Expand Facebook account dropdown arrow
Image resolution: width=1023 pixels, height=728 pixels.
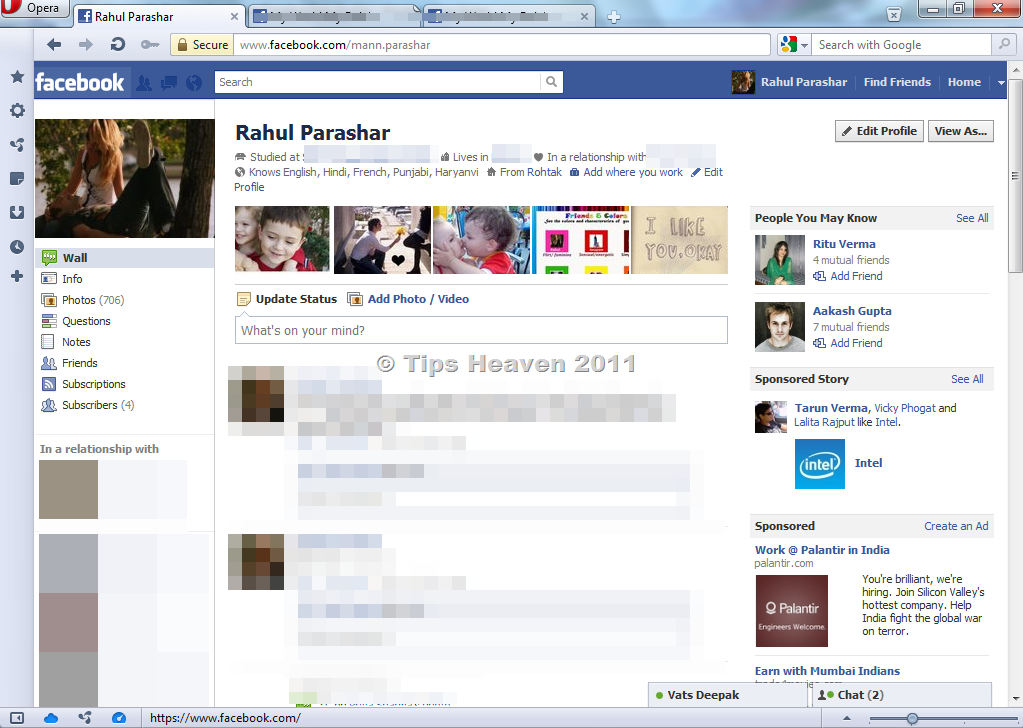pyautogui.click(x=1000, y=82)
